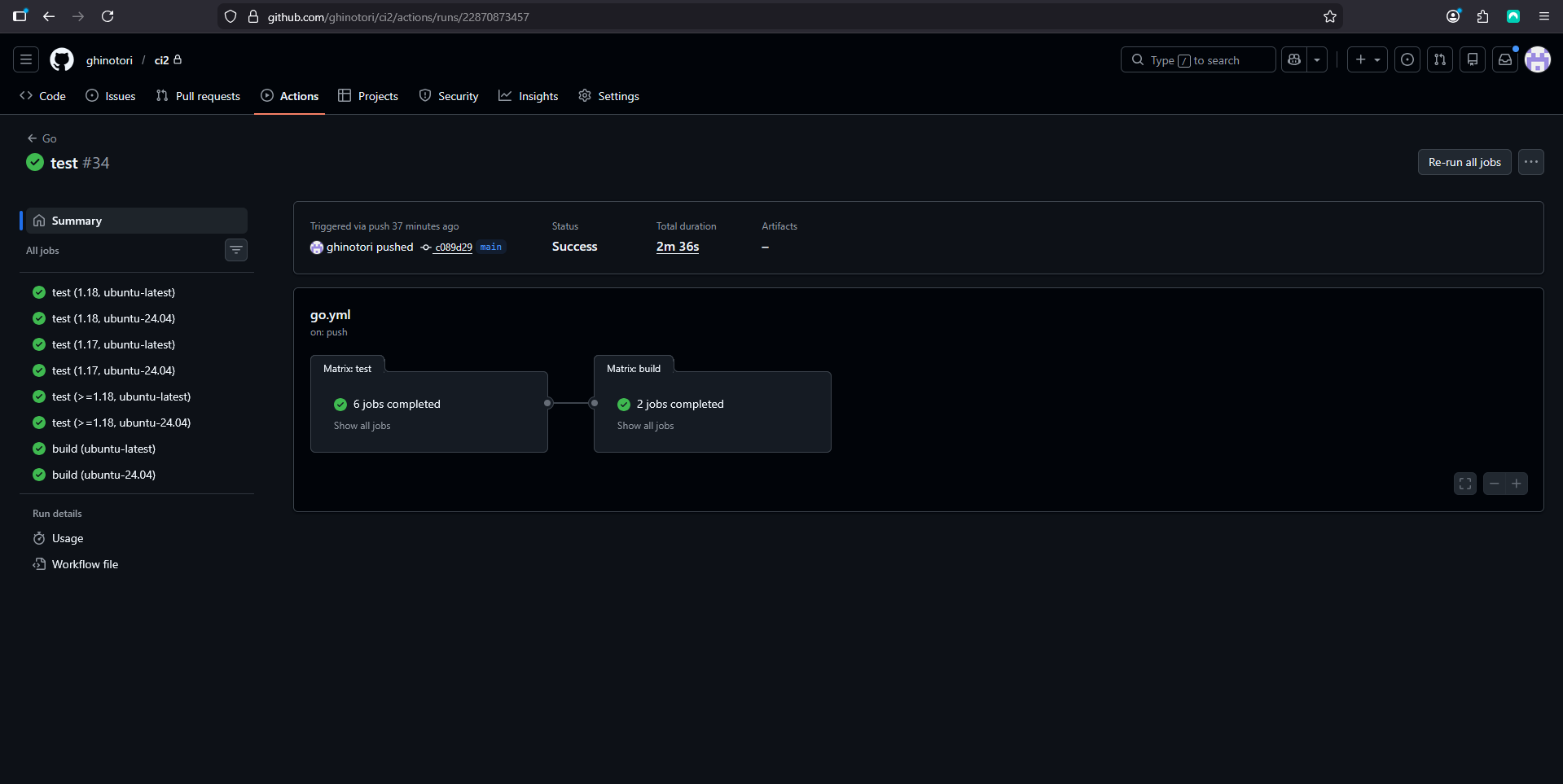Open the Create new plus dropdown
Viewport: 1563px width, 784px height.
pyautogui.click(x=1367, y=59)
